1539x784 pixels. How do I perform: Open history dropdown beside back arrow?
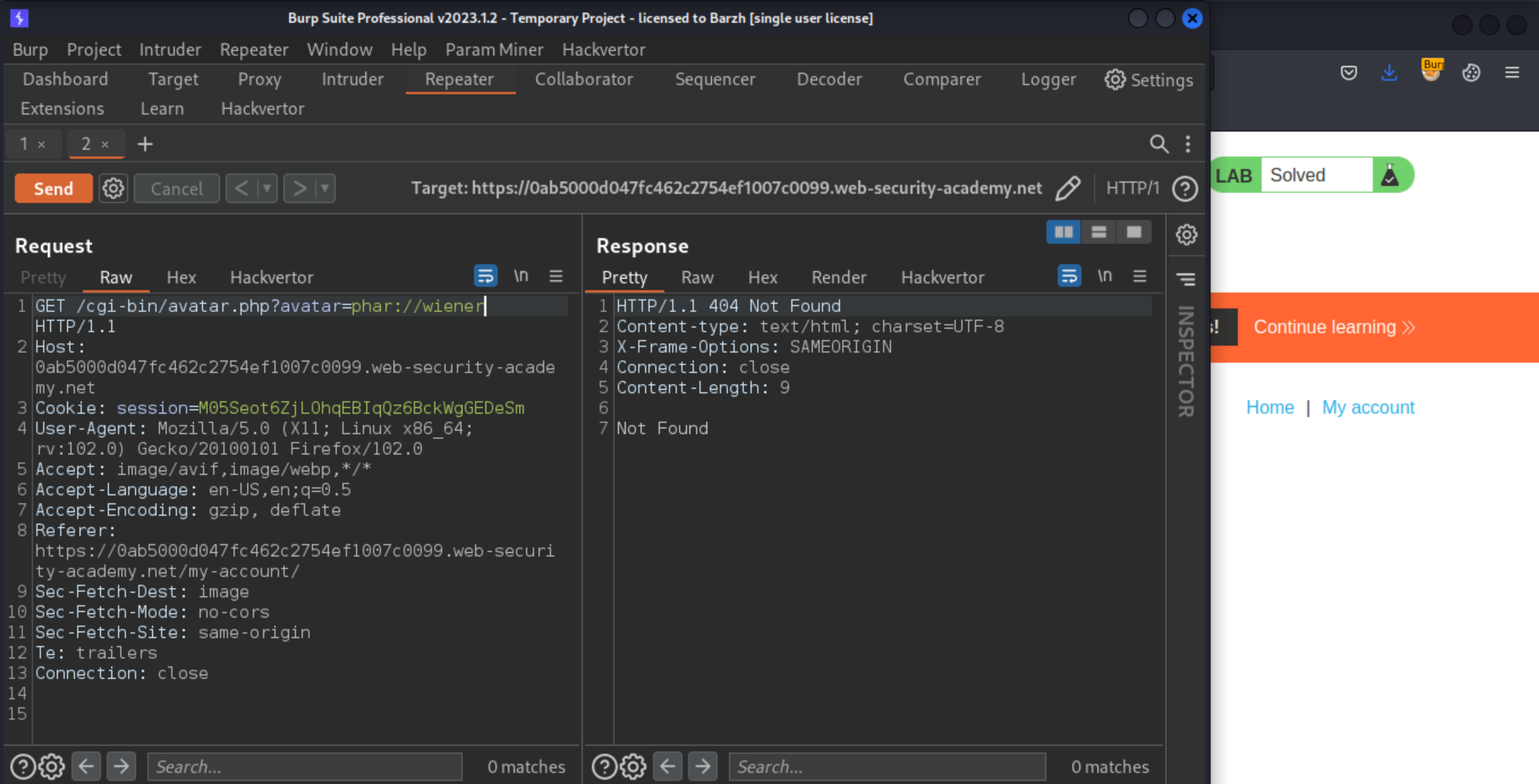coord(267,188)
